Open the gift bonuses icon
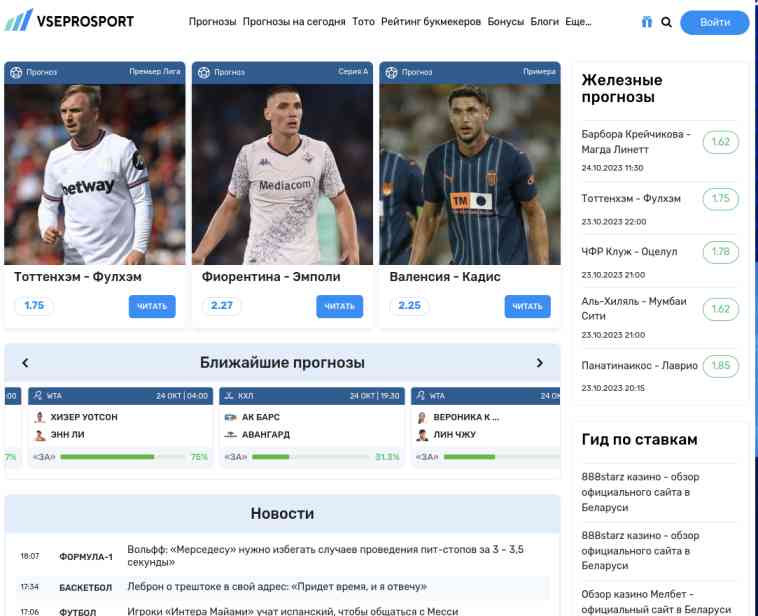This screenshot has width=758, height=616. [x=646, y=22]
